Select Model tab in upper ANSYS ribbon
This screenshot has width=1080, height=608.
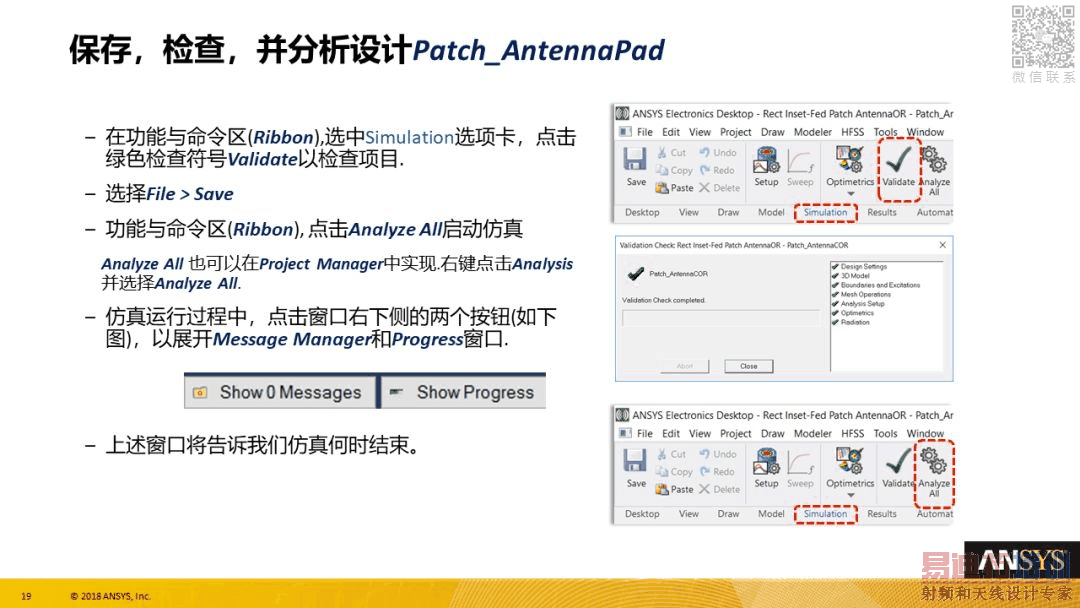[771, 212]
